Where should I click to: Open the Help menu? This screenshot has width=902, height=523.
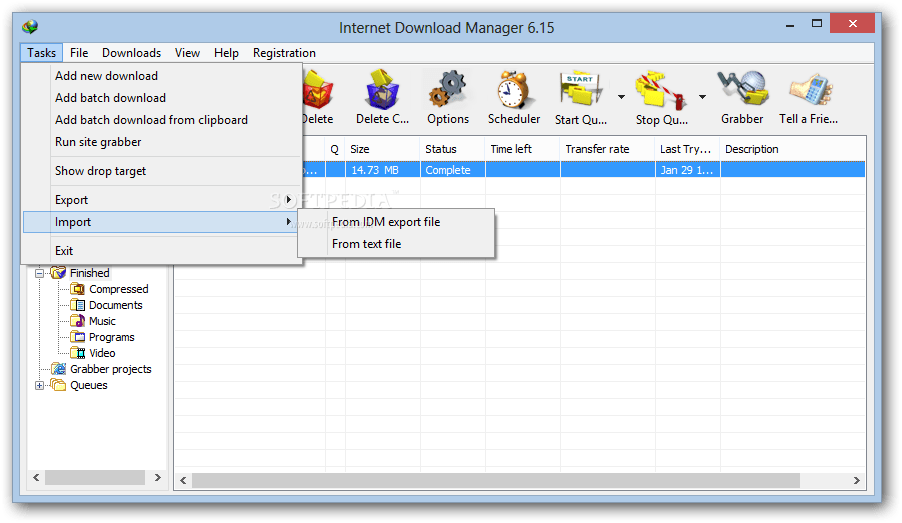[x=226, y=53]
